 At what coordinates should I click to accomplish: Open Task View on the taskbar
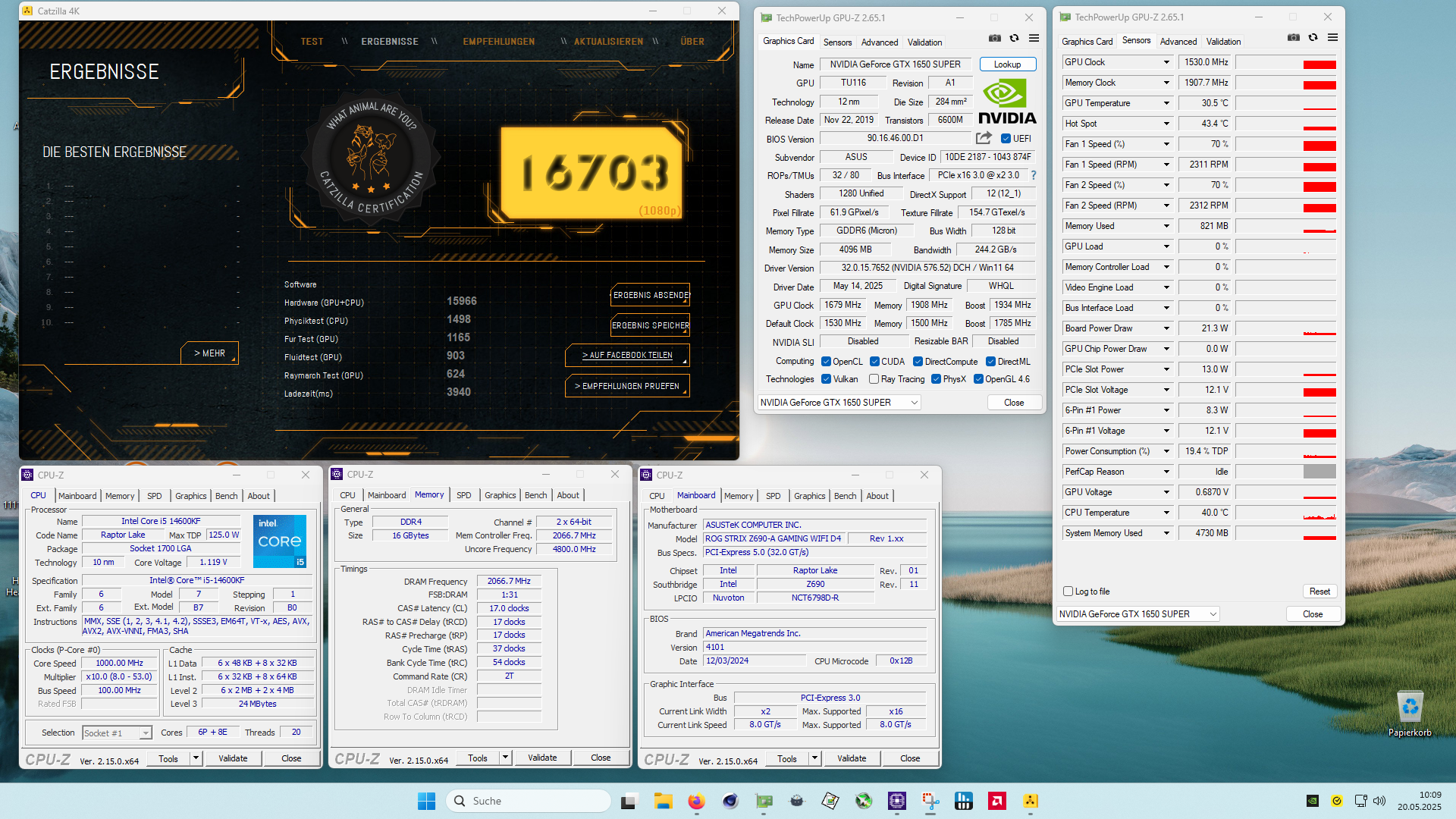[629, 801]
